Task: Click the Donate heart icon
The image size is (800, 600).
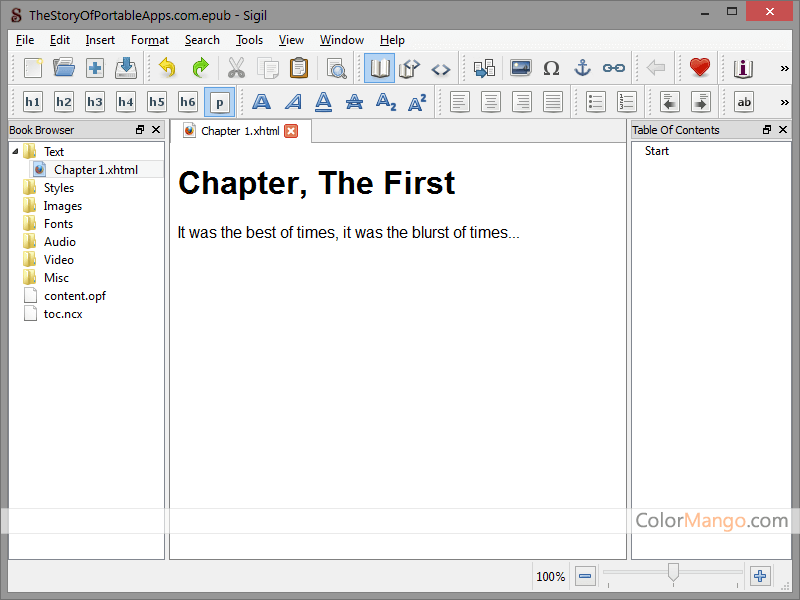Action: pyautogui.click(x=699, y=67)
